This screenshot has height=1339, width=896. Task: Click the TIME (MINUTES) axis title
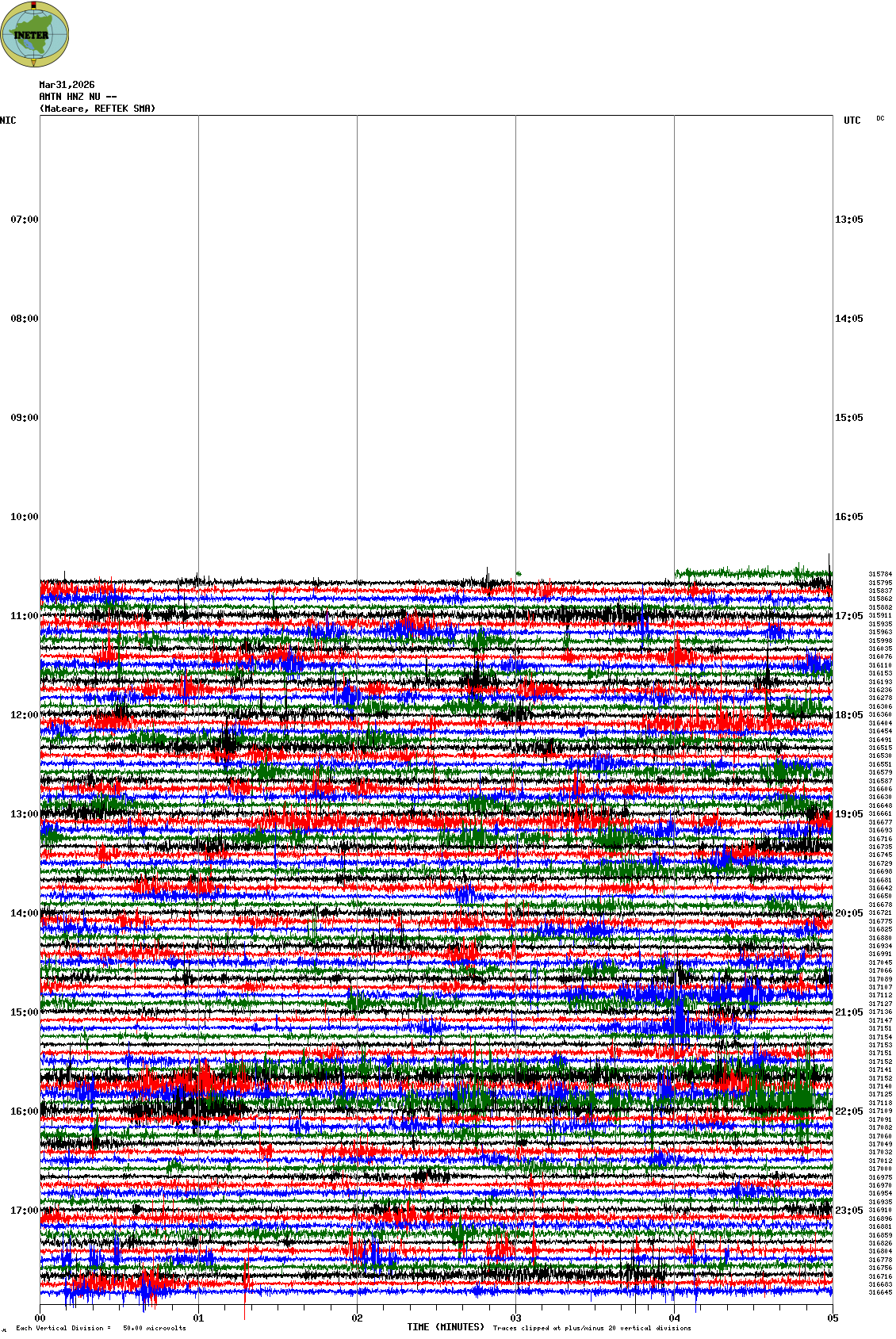click(446, 1327)
